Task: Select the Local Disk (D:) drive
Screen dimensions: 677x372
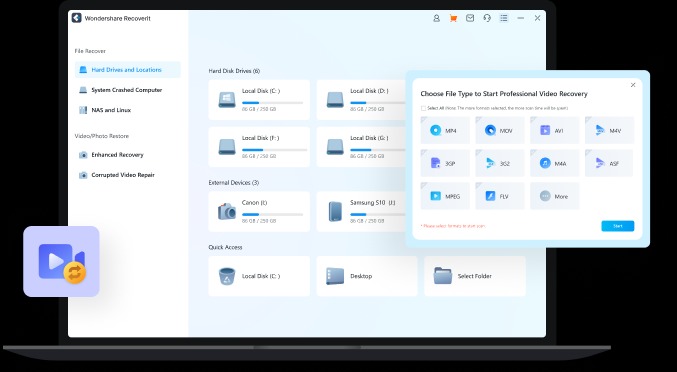Action: (x=362, y=100)
